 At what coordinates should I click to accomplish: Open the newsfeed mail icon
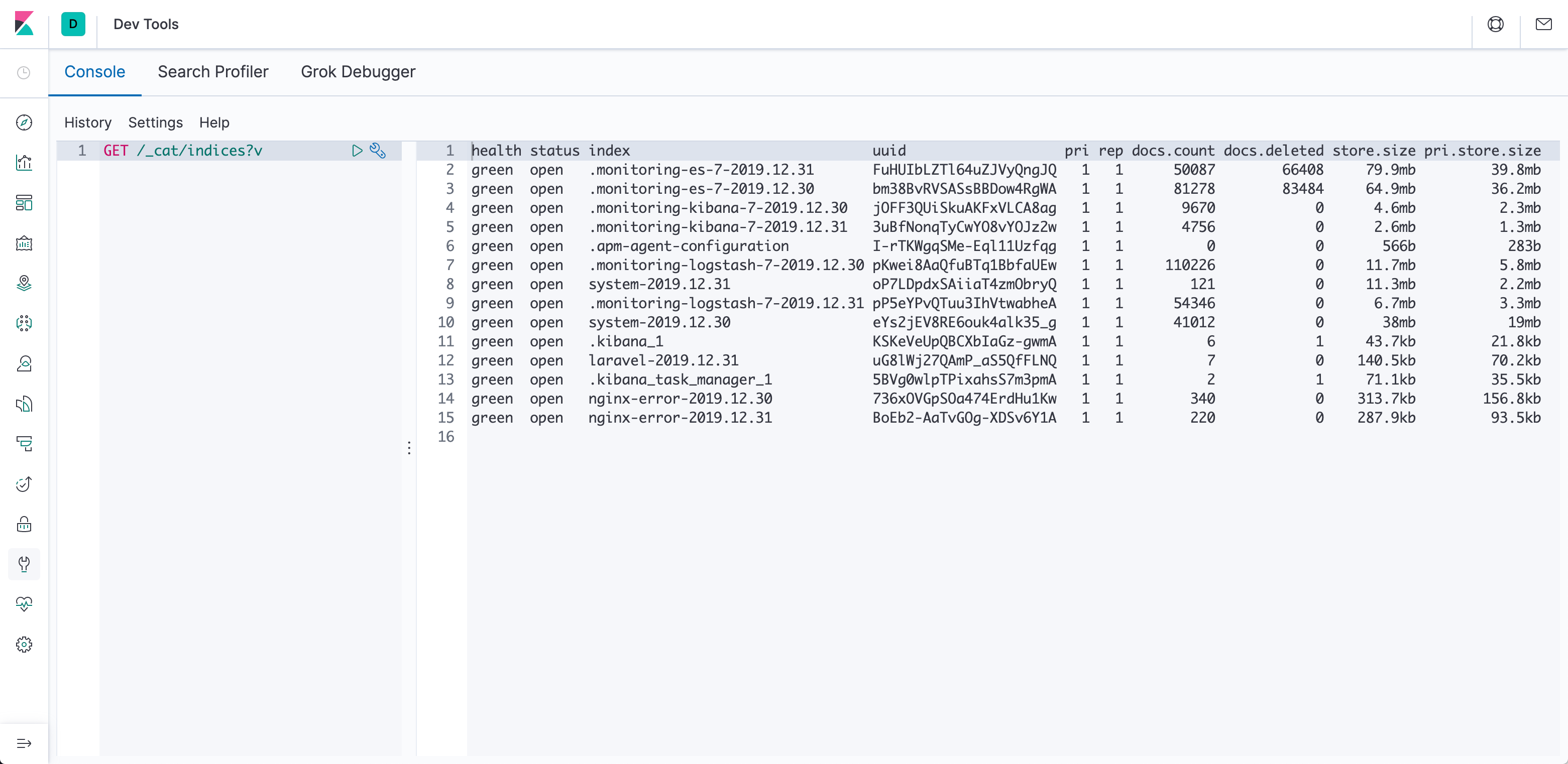click(x=1543, y=24)
